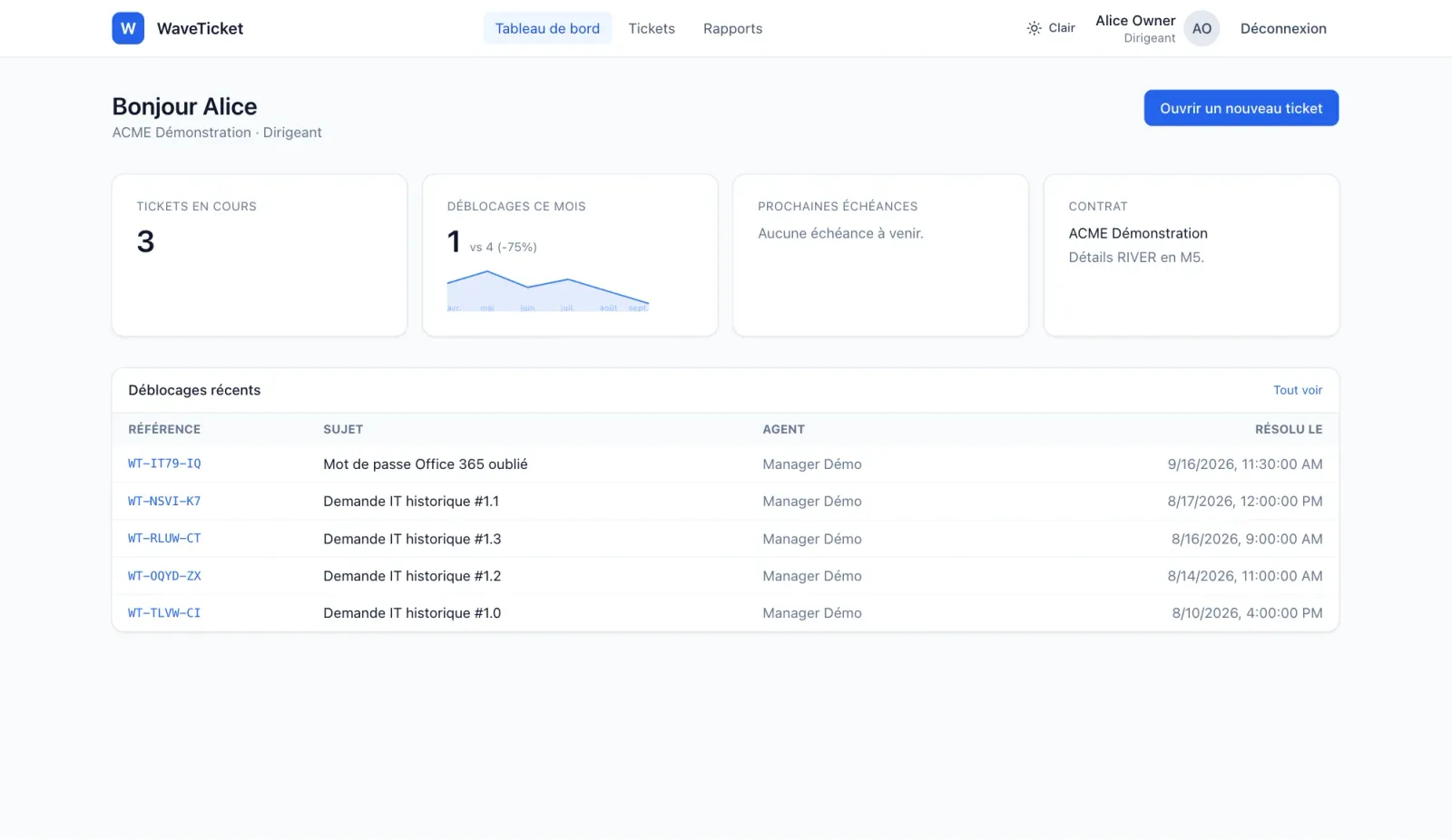
Task: Open ticket reference WT-NSVI-K7
Action: [164, 501]
